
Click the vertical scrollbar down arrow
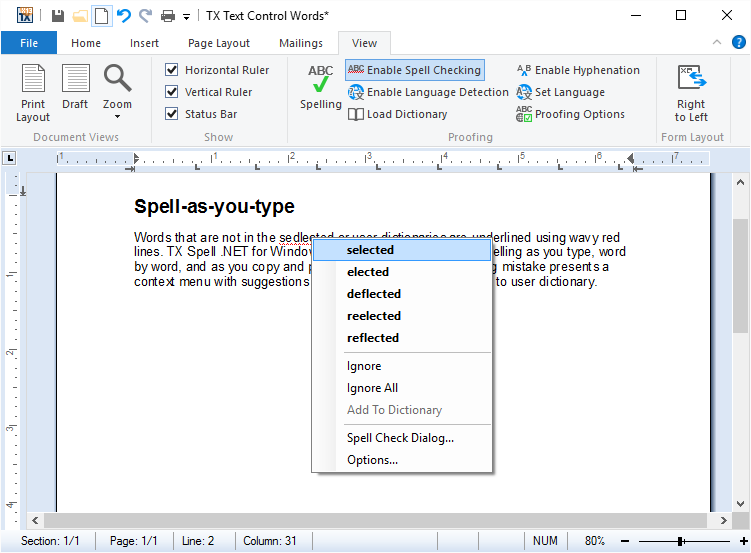coord(741,503)
